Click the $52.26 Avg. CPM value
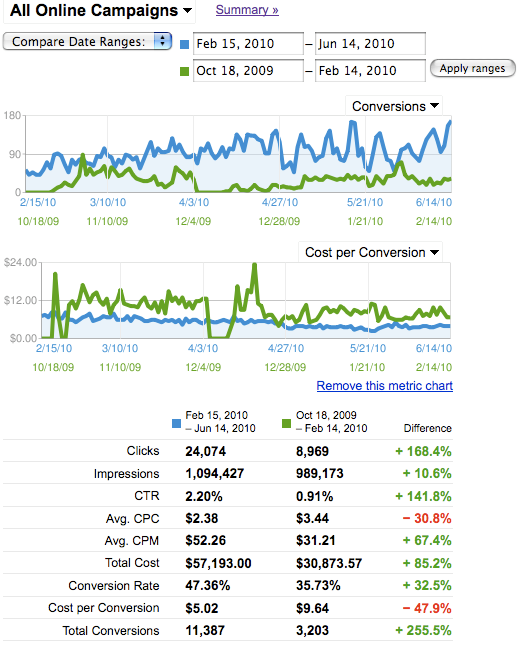The width and height of the screenshot is (518, 650). 206,541
